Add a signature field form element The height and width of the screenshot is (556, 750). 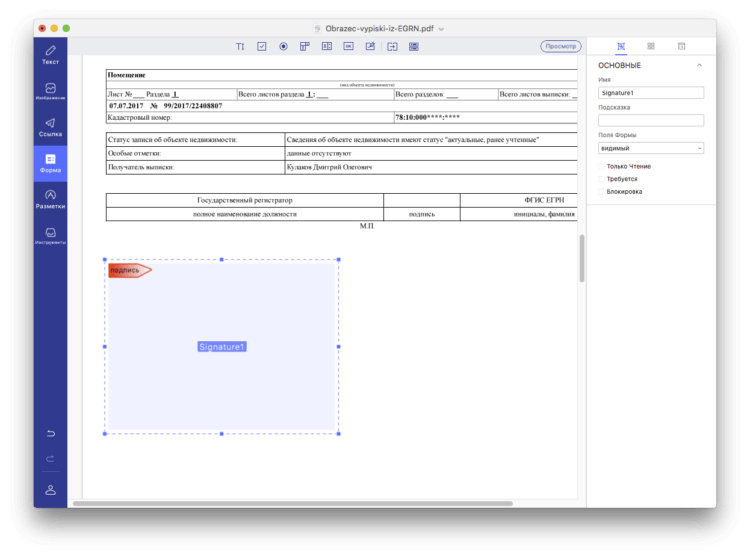click(x=370, y=46)
